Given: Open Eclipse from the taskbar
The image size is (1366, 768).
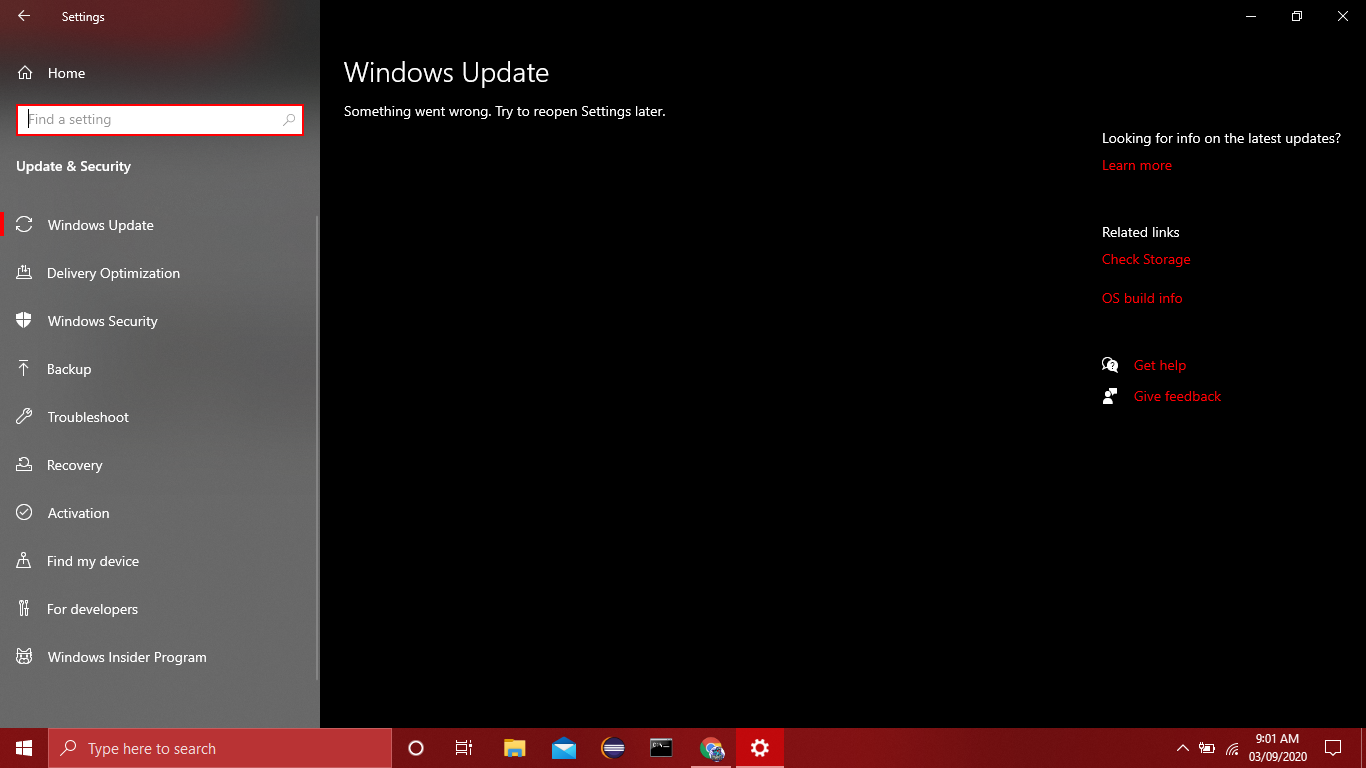Looking at the screenshot, I should click(613, 748).
